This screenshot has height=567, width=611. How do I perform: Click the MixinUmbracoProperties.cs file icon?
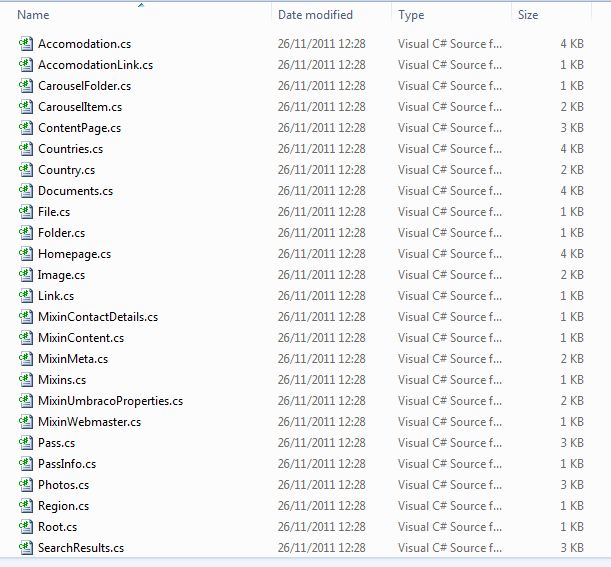click(x=26, y=401)
